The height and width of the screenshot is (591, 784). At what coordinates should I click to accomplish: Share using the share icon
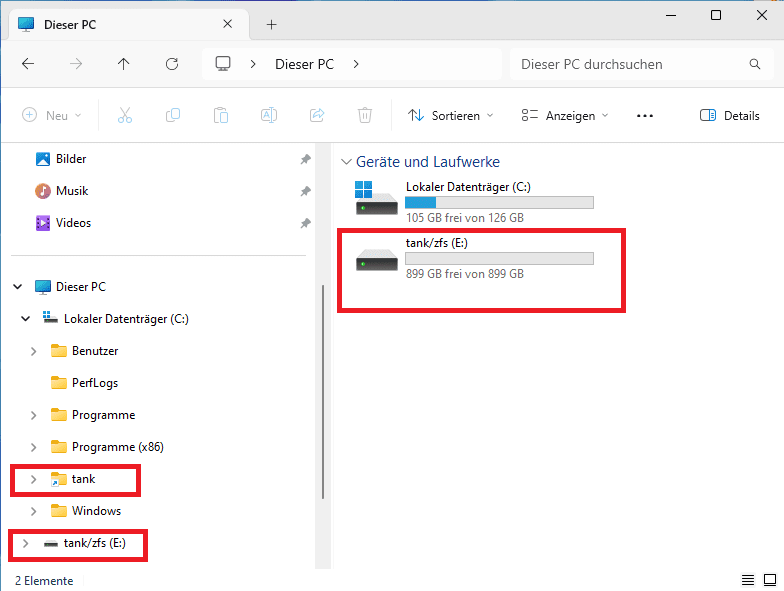pyautogui.click(x=317, y=116)
